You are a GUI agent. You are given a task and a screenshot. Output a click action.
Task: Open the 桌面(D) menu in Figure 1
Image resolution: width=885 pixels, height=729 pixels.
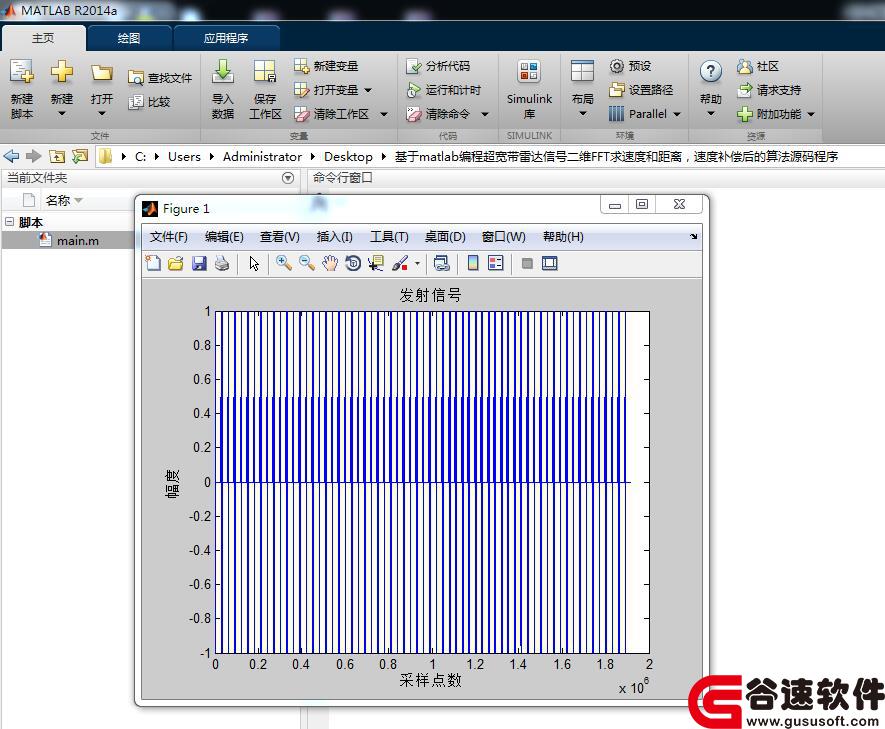tap(445, 236)
